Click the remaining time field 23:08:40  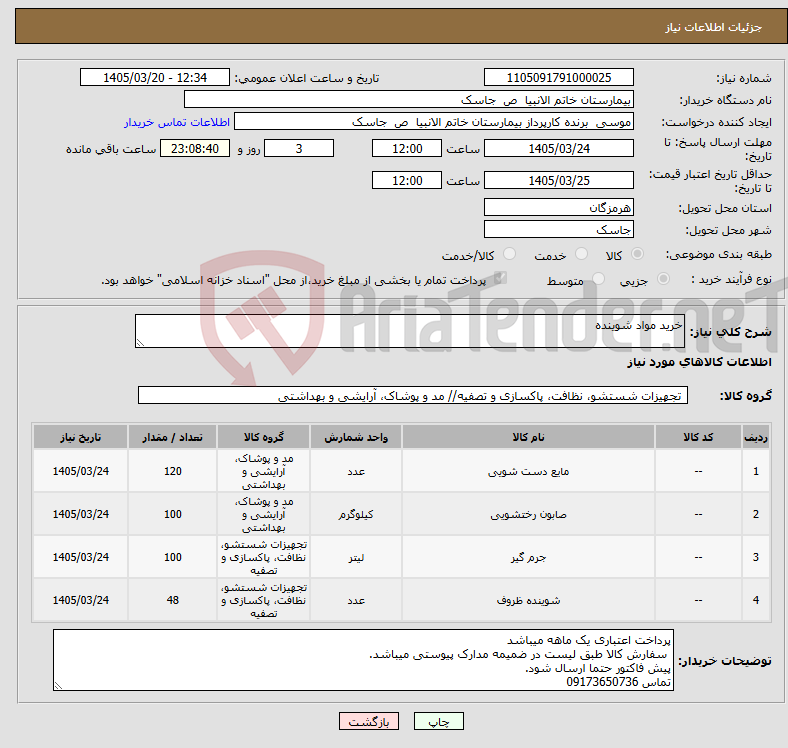point(195,148)
